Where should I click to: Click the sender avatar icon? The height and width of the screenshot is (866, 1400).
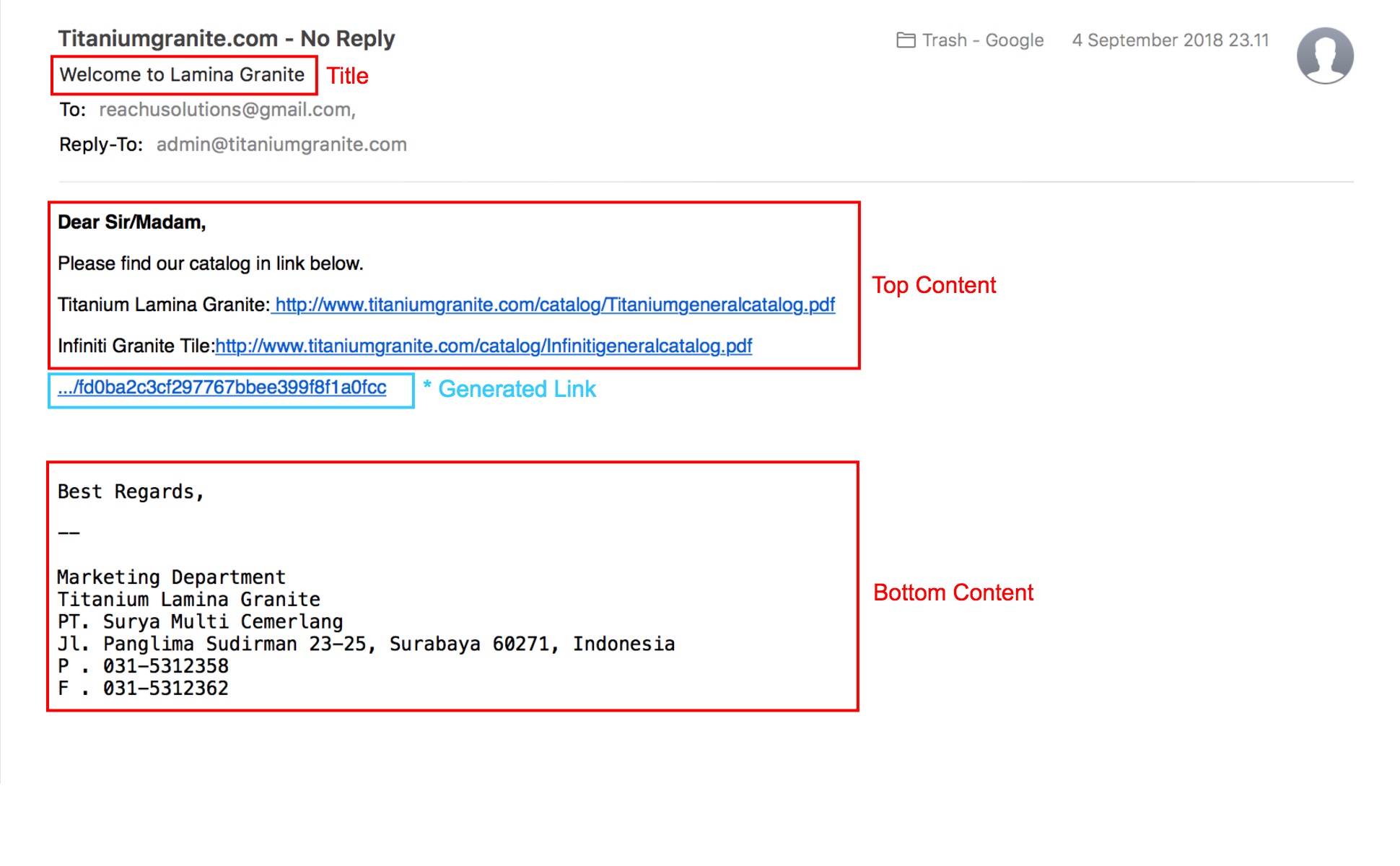pos(1325,56)
